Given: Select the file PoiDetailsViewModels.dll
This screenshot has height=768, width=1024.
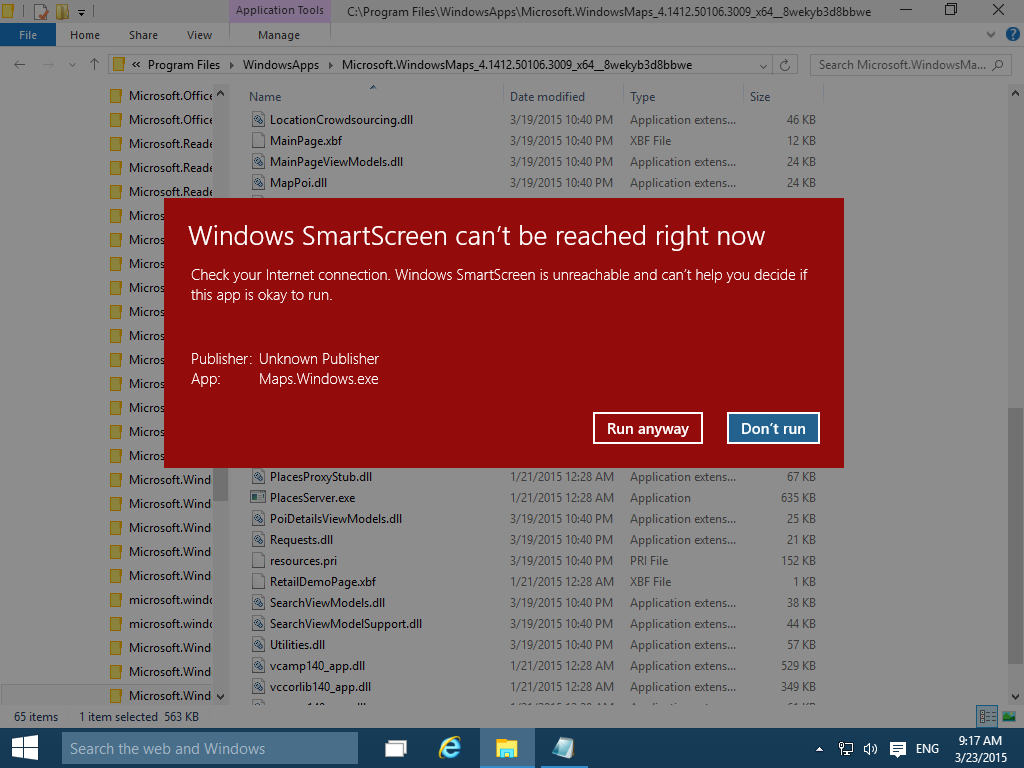Looking at the screenshot, I should point(336,519).
